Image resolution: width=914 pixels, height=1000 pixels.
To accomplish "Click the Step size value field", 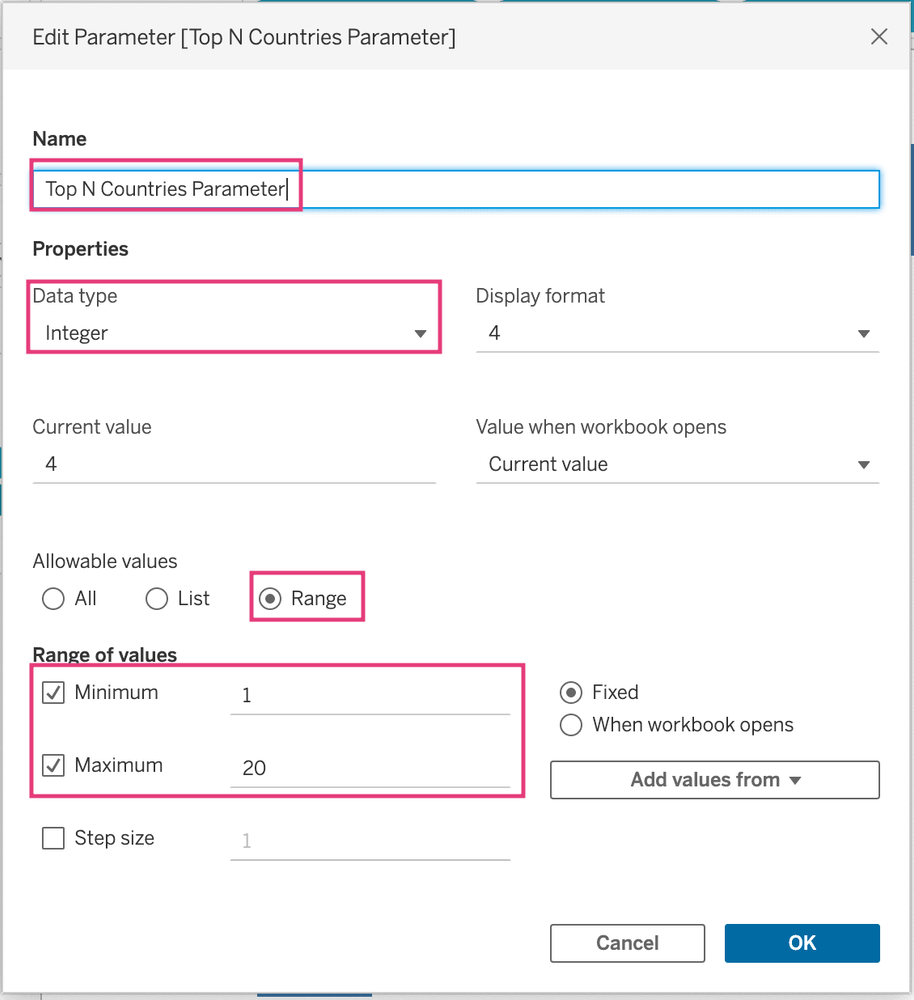I will [x=370, y=840].
